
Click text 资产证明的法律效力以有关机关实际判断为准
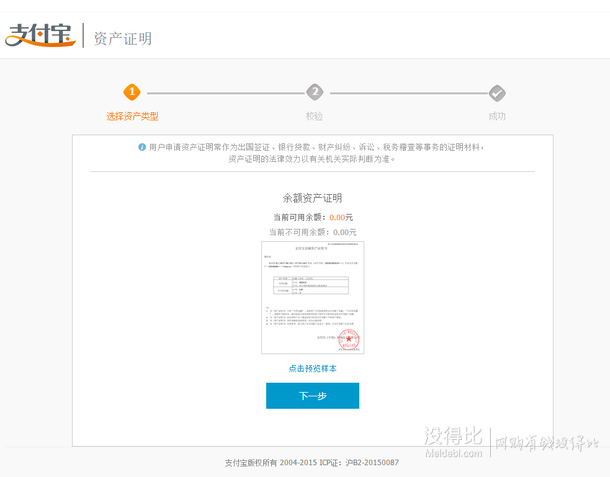(x=312, y=159)
